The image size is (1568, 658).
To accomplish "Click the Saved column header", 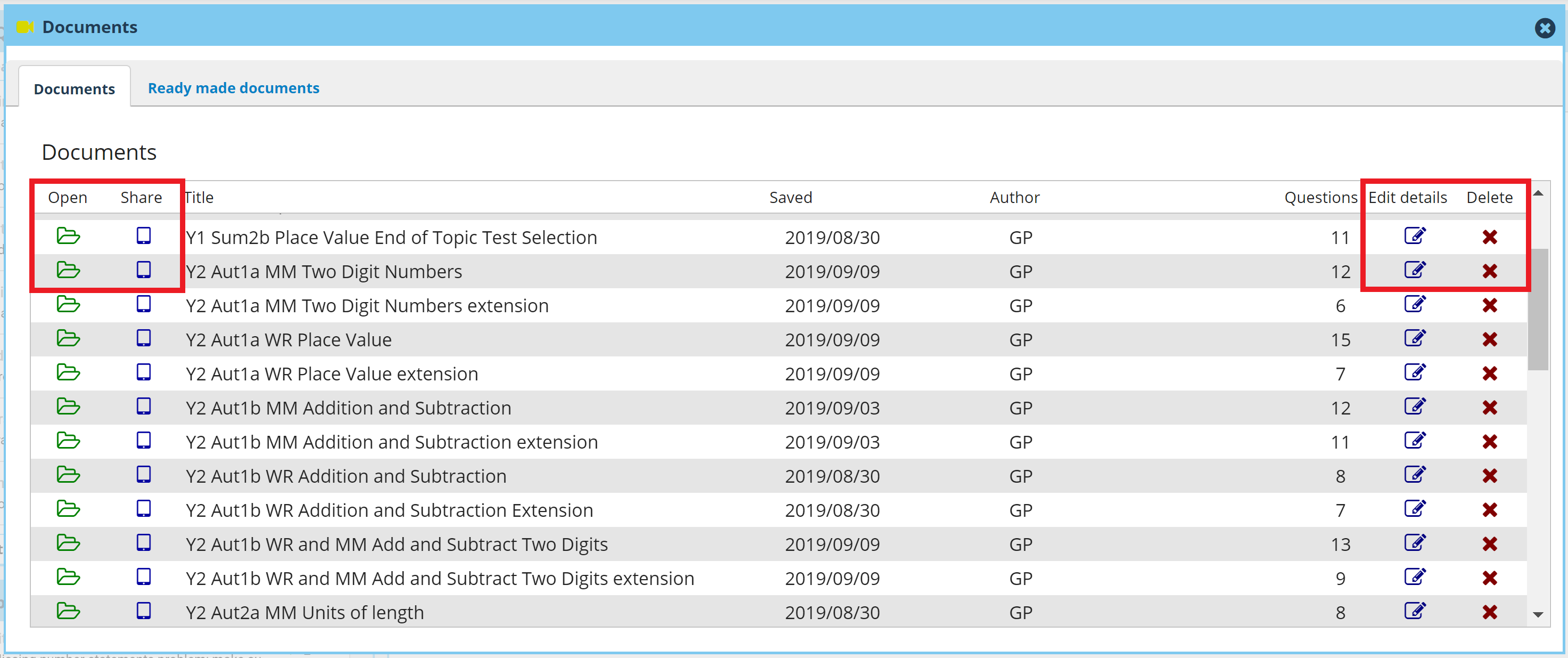I will (790, 197).
